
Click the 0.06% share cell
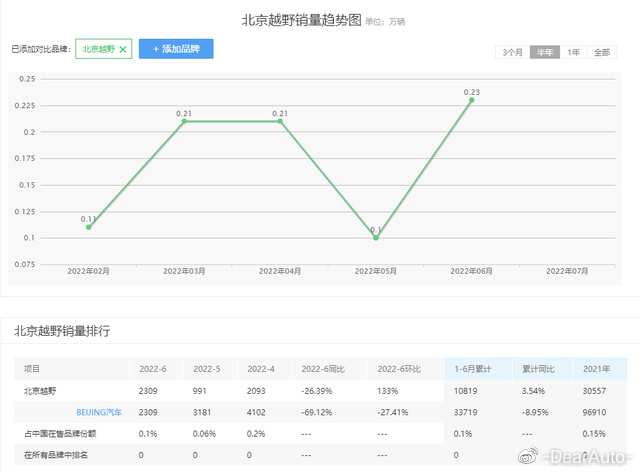pyautogui.click(x=204, y=434)
